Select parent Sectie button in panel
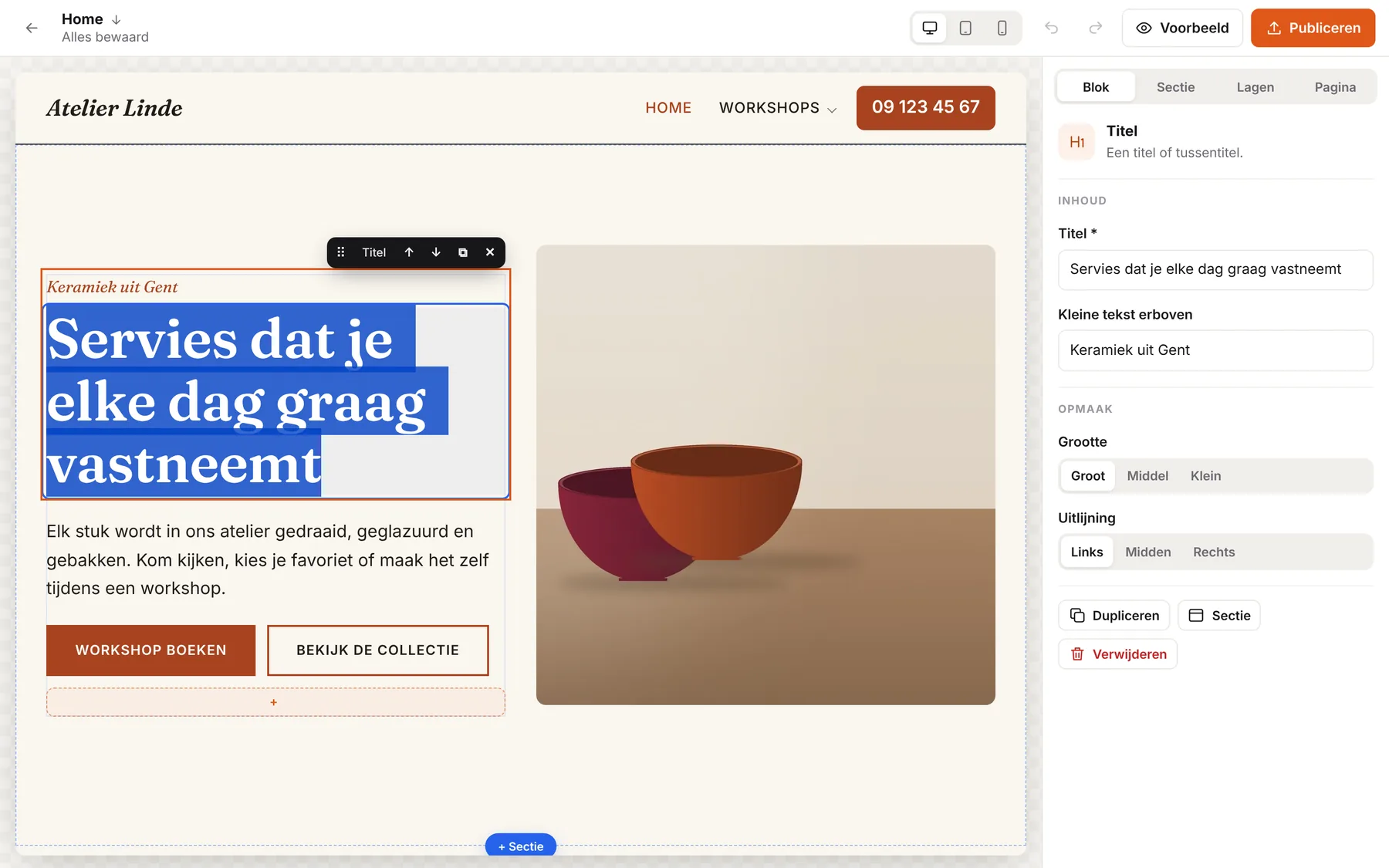1389x868 pixels. (1219, 616)
